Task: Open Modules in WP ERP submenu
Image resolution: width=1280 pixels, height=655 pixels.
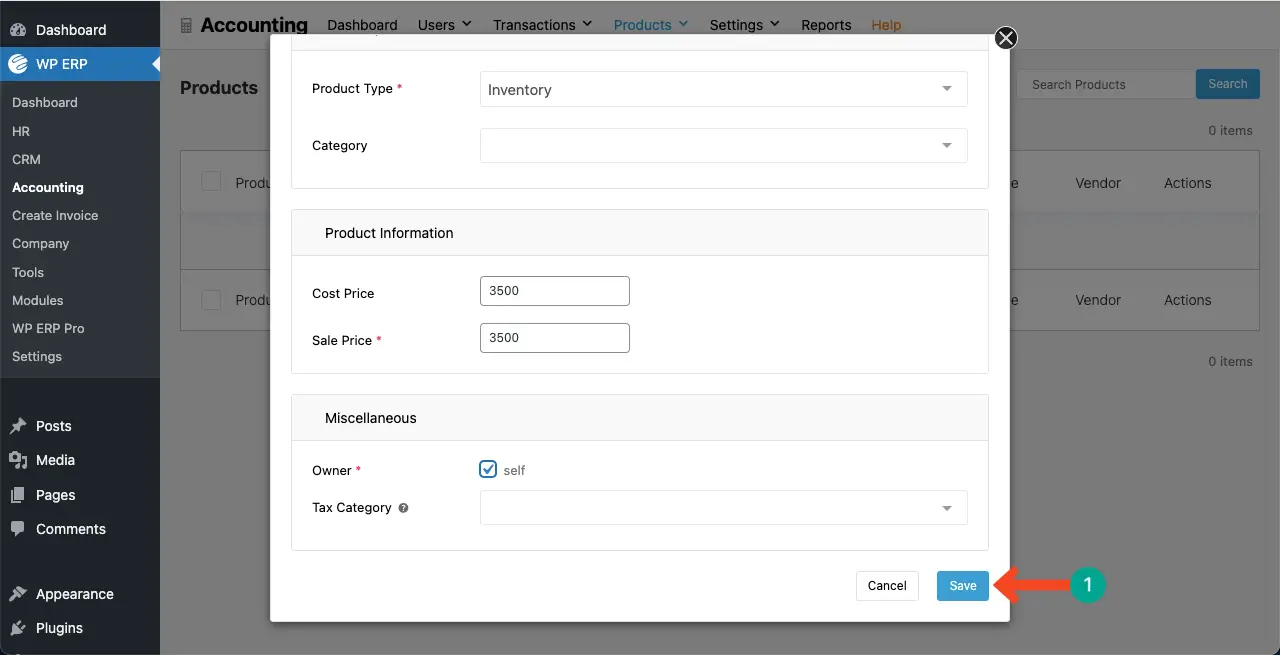Action: pyautogui.click(x=38, y=300)
